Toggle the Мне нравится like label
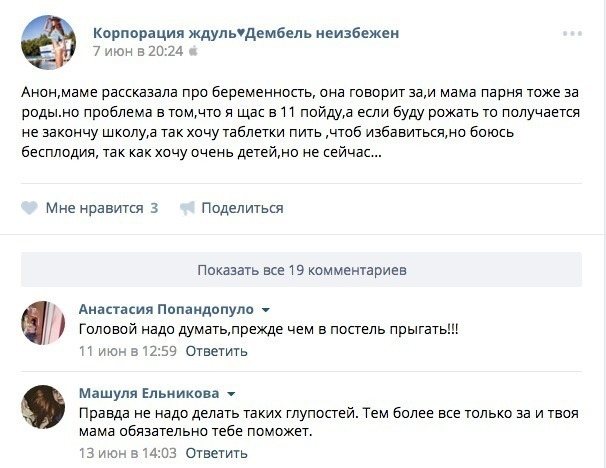 point(94,208)
